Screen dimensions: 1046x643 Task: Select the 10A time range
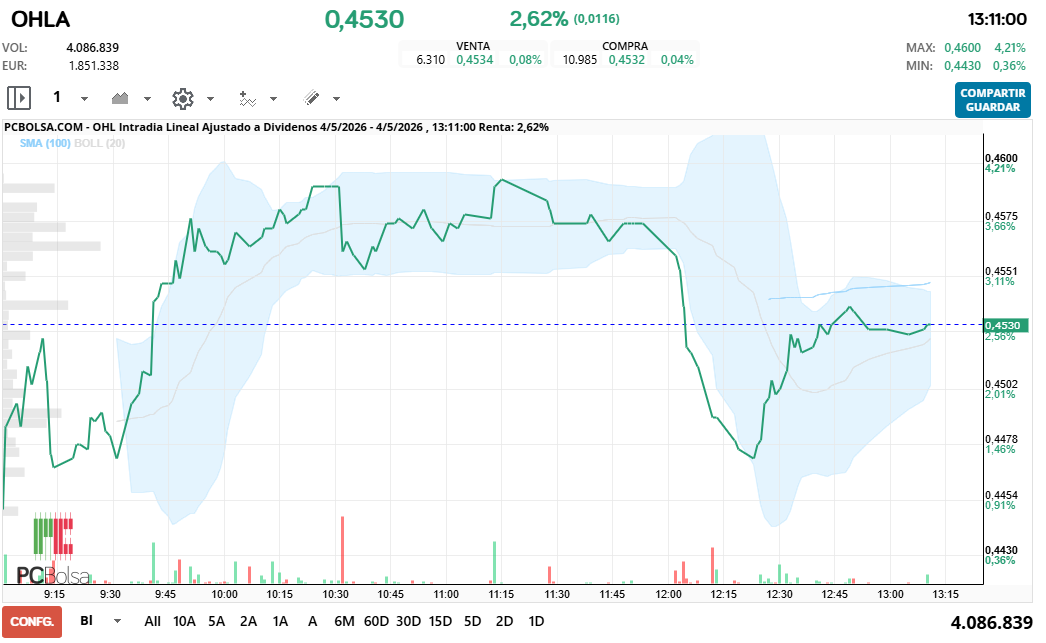184,622
